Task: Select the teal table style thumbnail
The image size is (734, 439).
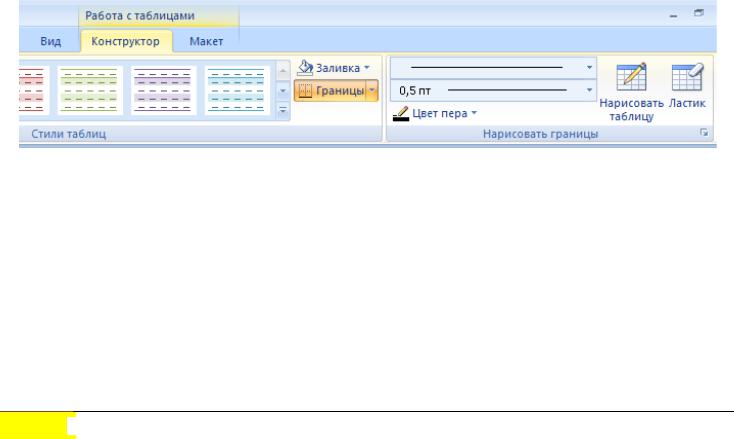Action: pos(236,90)
